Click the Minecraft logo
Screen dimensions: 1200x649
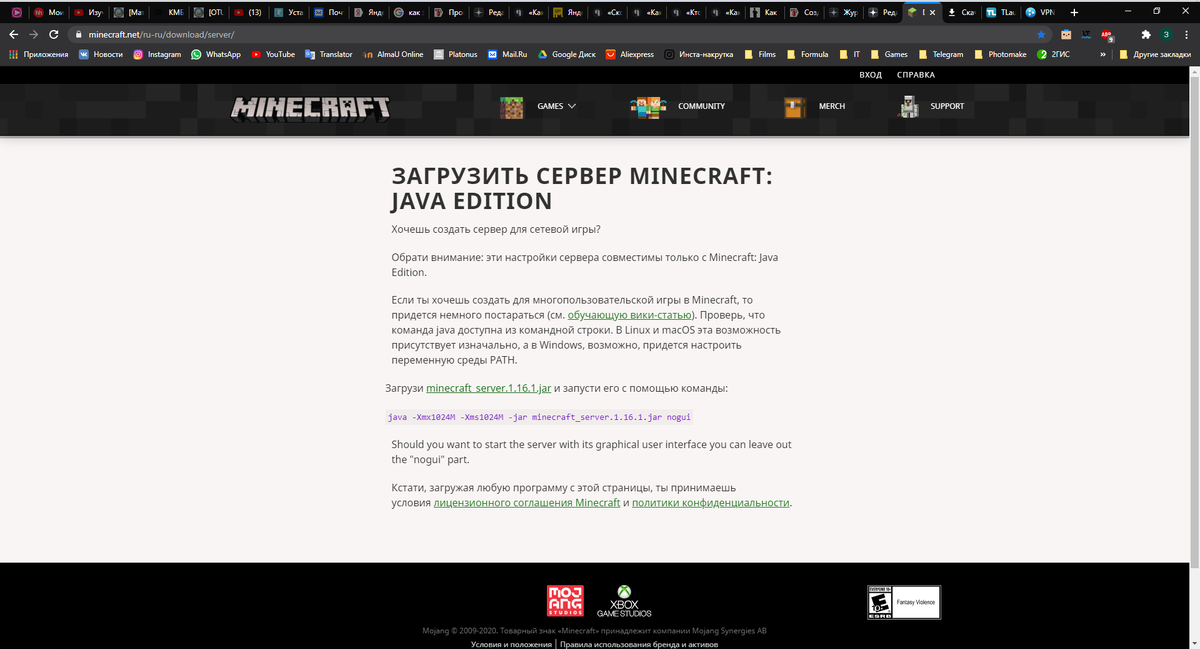pos(310,107)
